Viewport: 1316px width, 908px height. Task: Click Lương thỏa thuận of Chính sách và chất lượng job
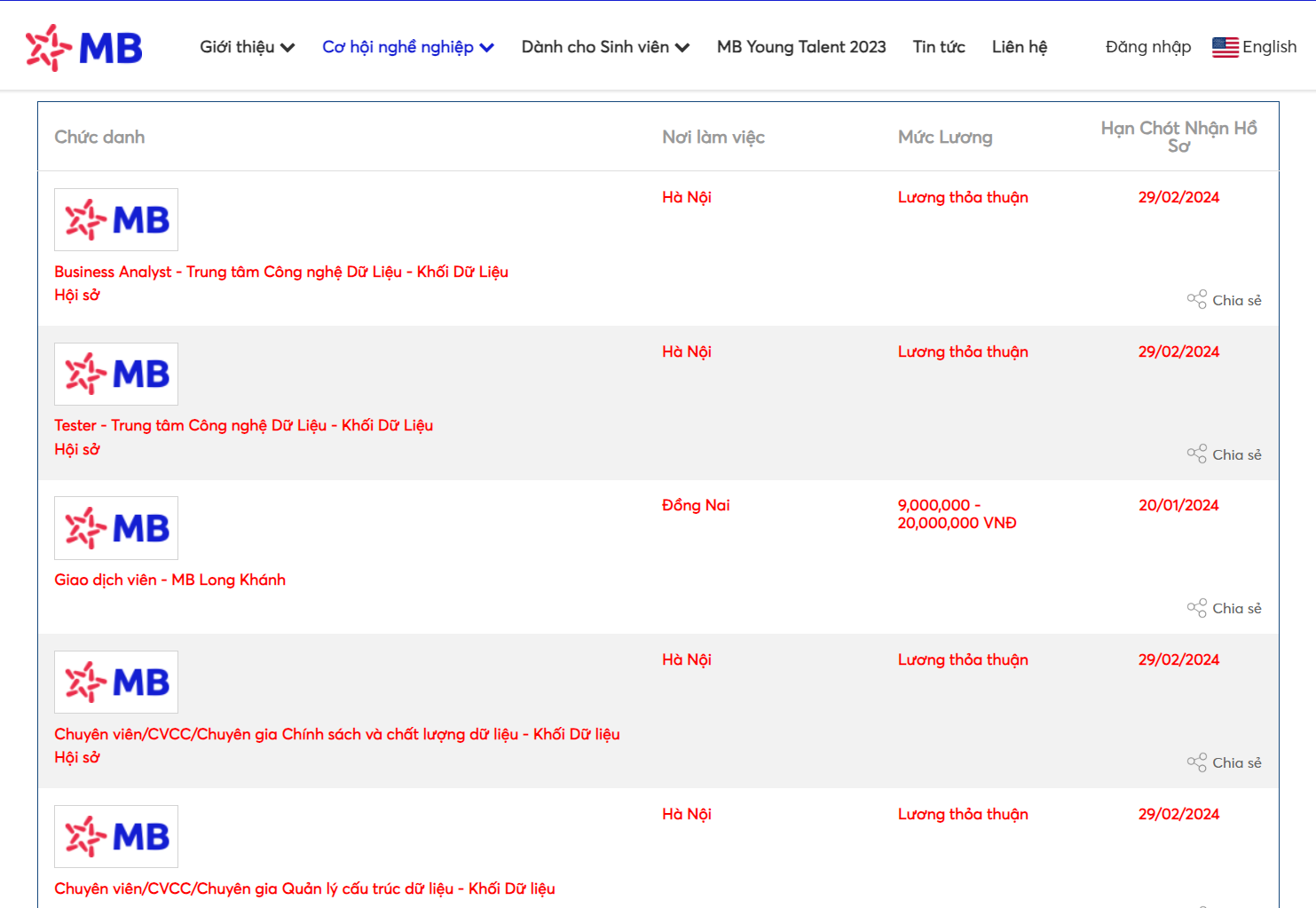963,659
